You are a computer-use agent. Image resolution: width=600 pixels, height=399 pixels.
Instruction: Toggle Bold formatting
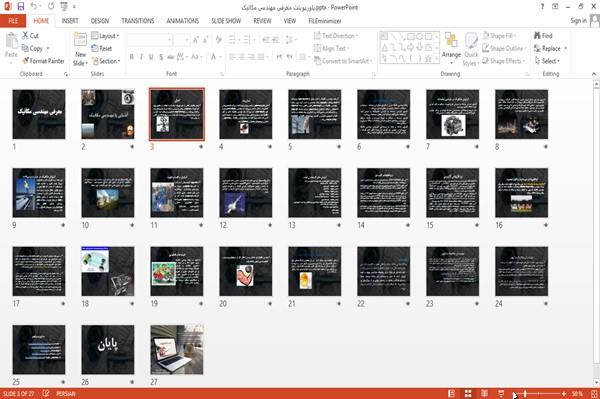(132, 57)
